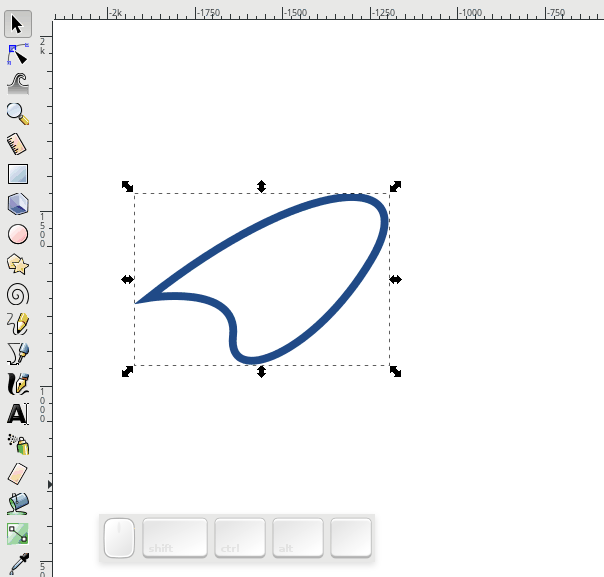
Task: Click the ctrl key in overlay
Action: tap(240, 538)
